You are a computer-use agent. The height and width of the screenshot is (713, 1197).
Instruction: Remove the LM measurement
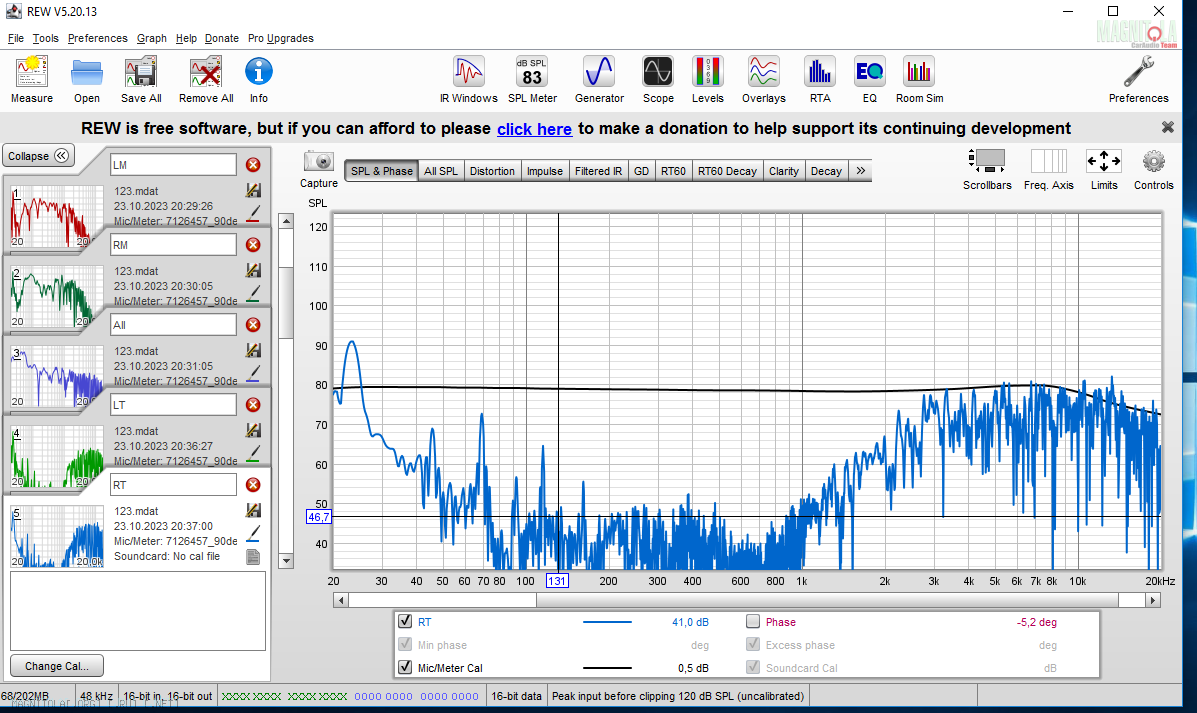(x=253, y=165)
